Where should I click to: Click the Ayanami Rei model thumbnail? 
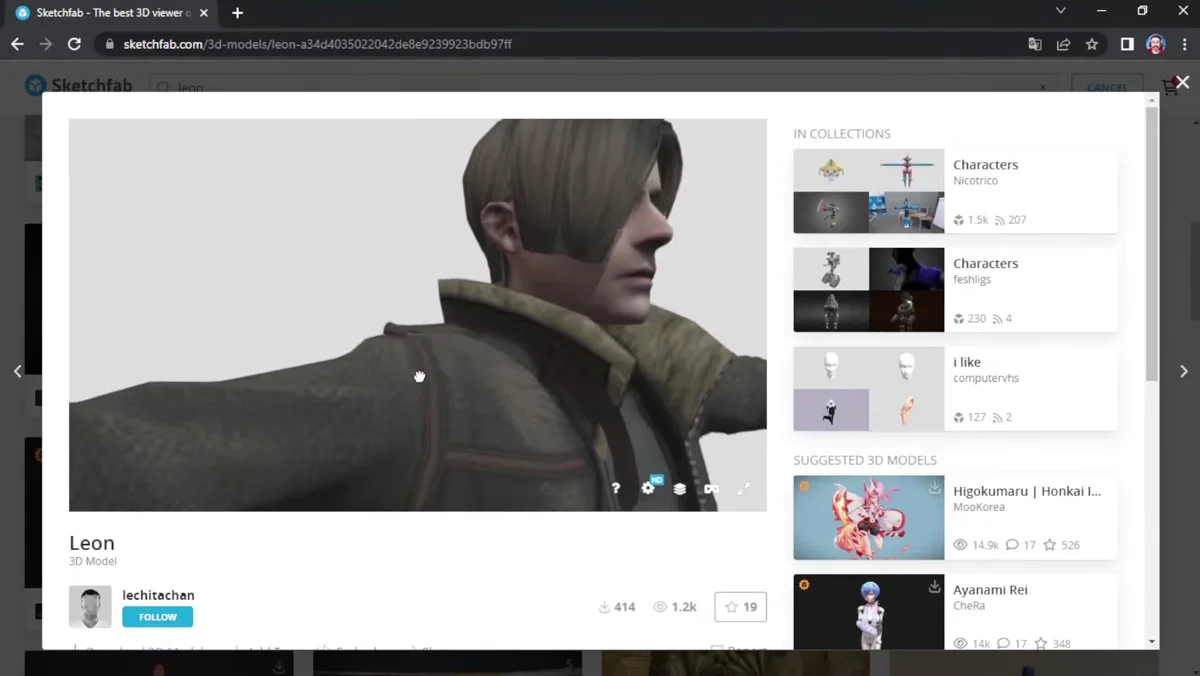click(x=868, y=612)
